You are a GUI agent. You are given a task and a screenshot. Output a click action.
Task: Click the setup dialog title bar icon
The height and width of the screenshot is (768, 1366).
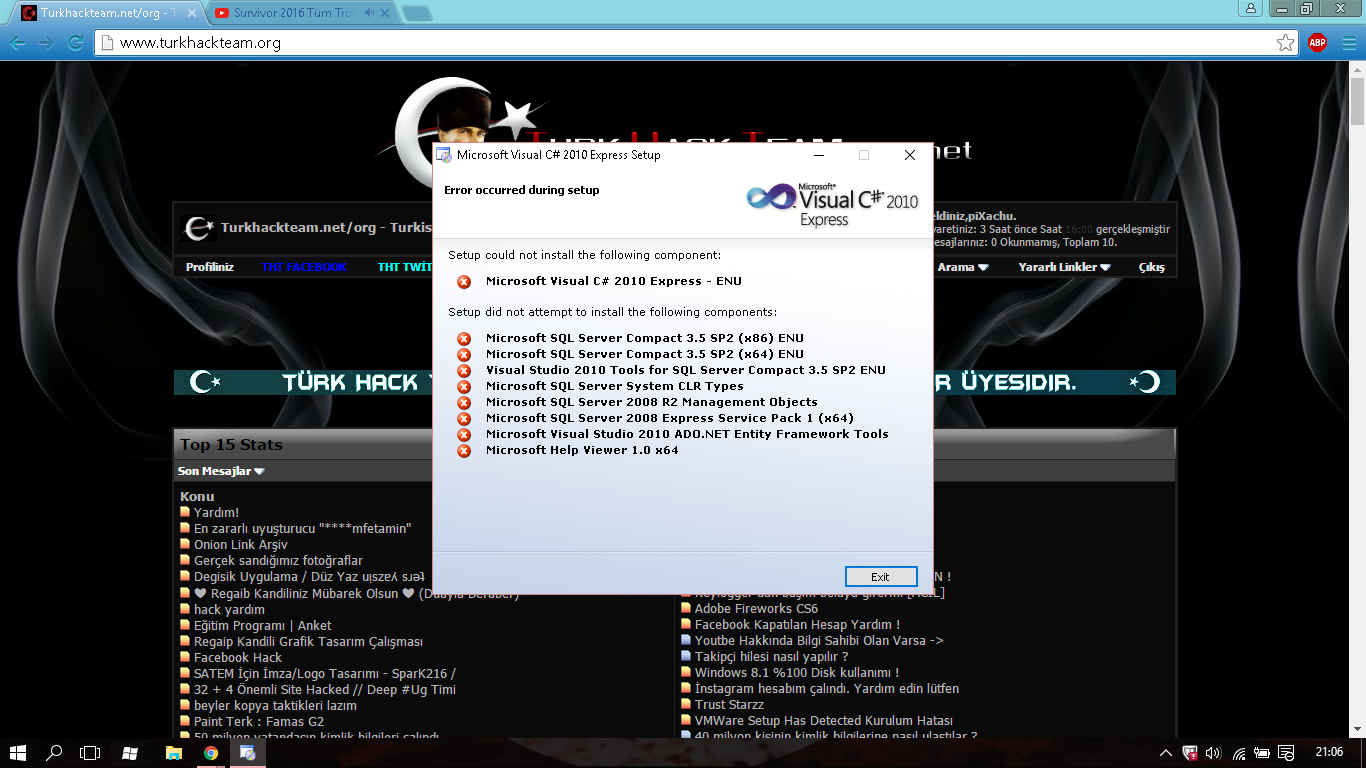tap(444, 155)
